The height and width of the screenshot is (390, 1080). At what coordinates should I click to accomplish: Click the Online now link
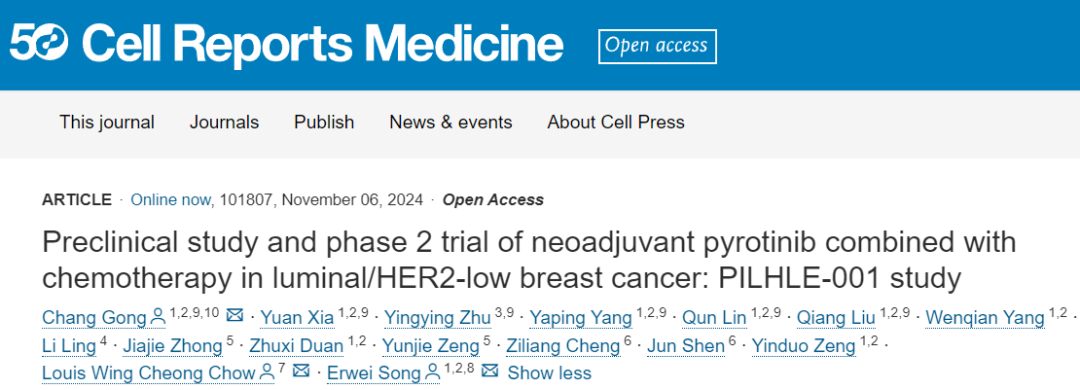(x=170, y=200)
